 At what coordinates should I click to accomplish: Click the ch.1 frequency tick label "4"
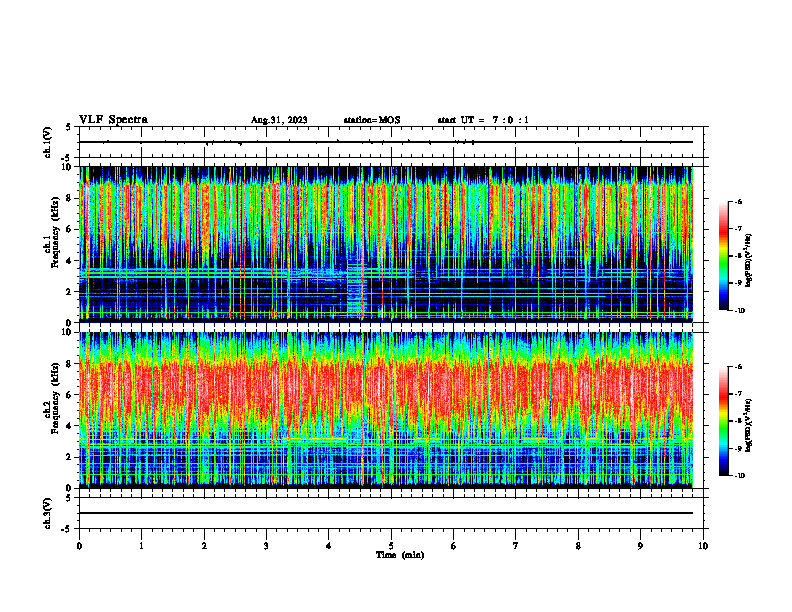coord(70,261)
